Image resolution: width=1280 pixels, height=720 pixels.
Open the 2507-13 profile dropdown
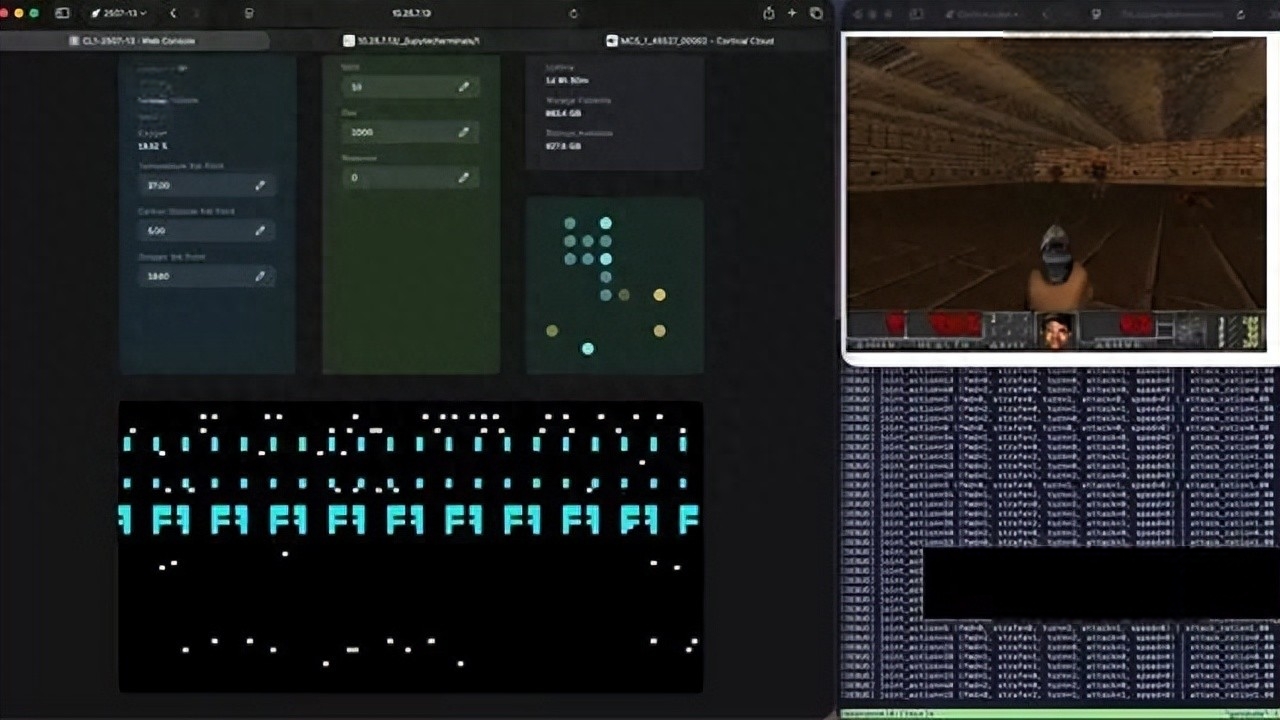[119, 13]
